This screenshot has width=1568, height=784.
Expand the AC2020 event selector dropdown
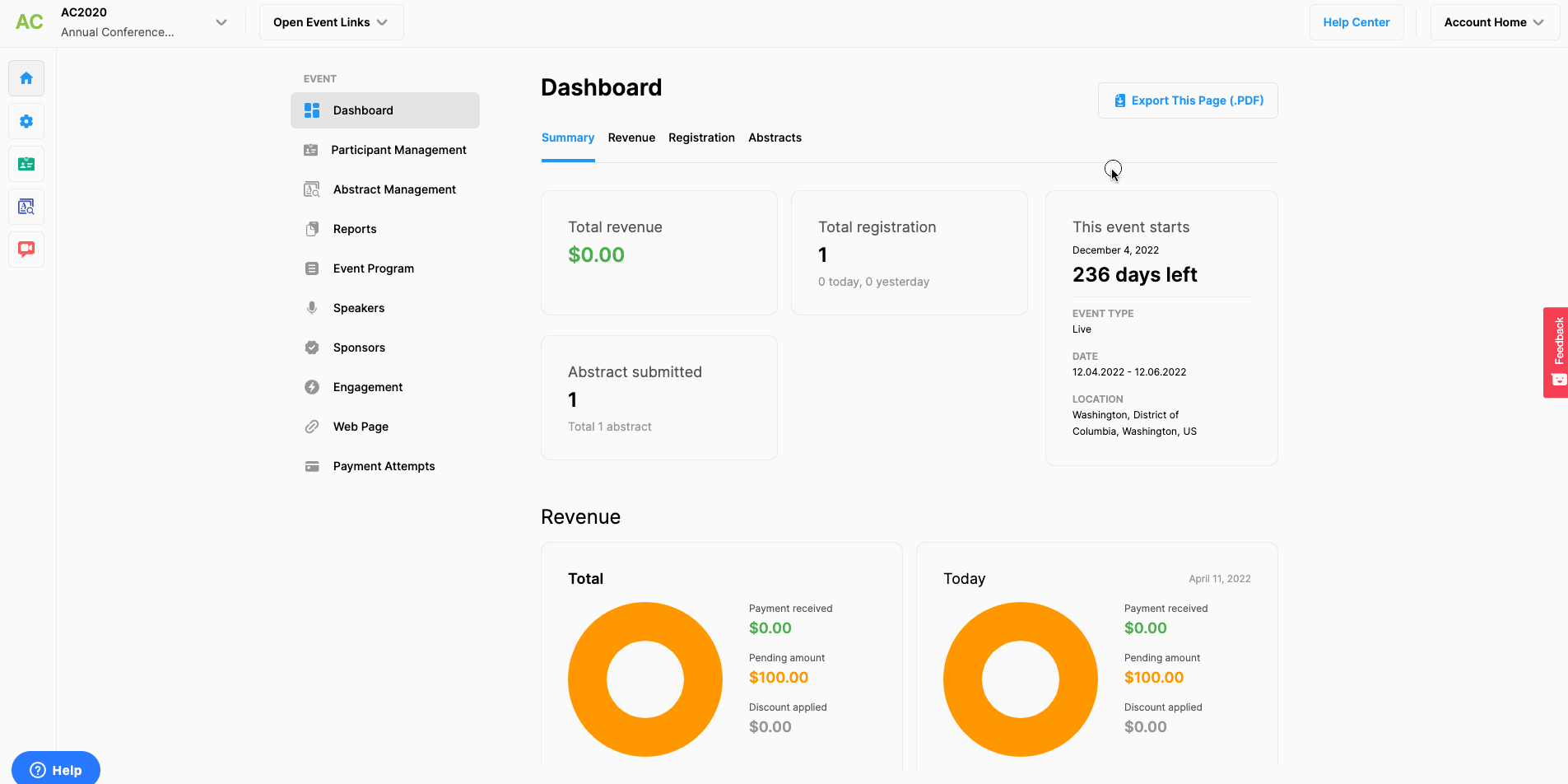[221, 22]
